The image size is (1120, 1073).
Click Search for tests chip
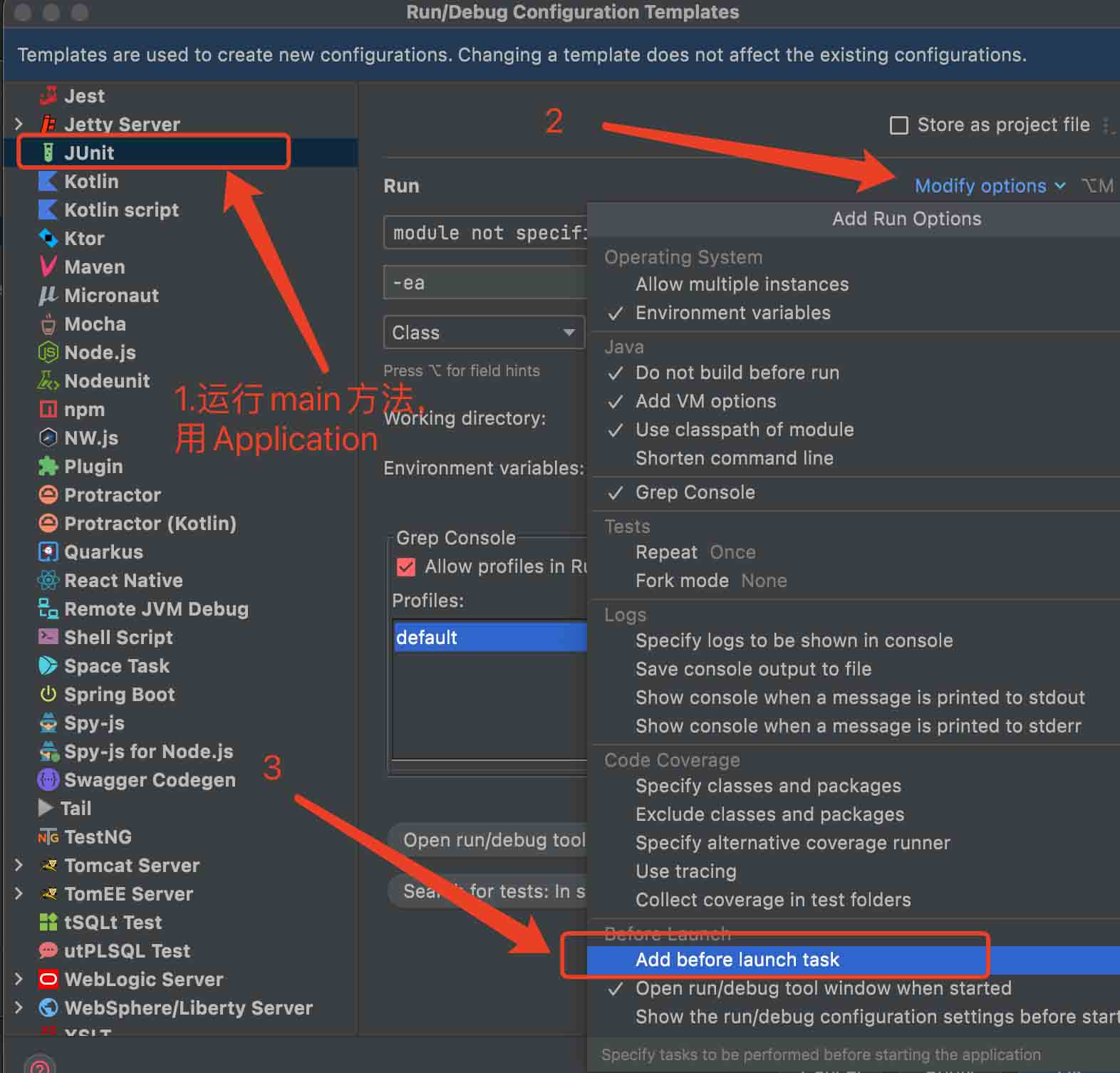point(489,891)
